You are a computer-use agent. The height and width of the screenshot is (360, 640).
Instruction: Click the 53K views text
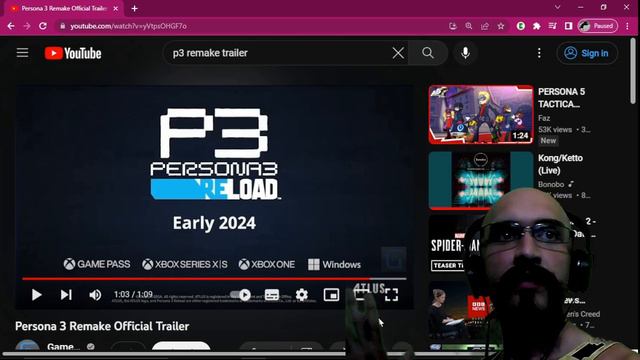(555, 130)
